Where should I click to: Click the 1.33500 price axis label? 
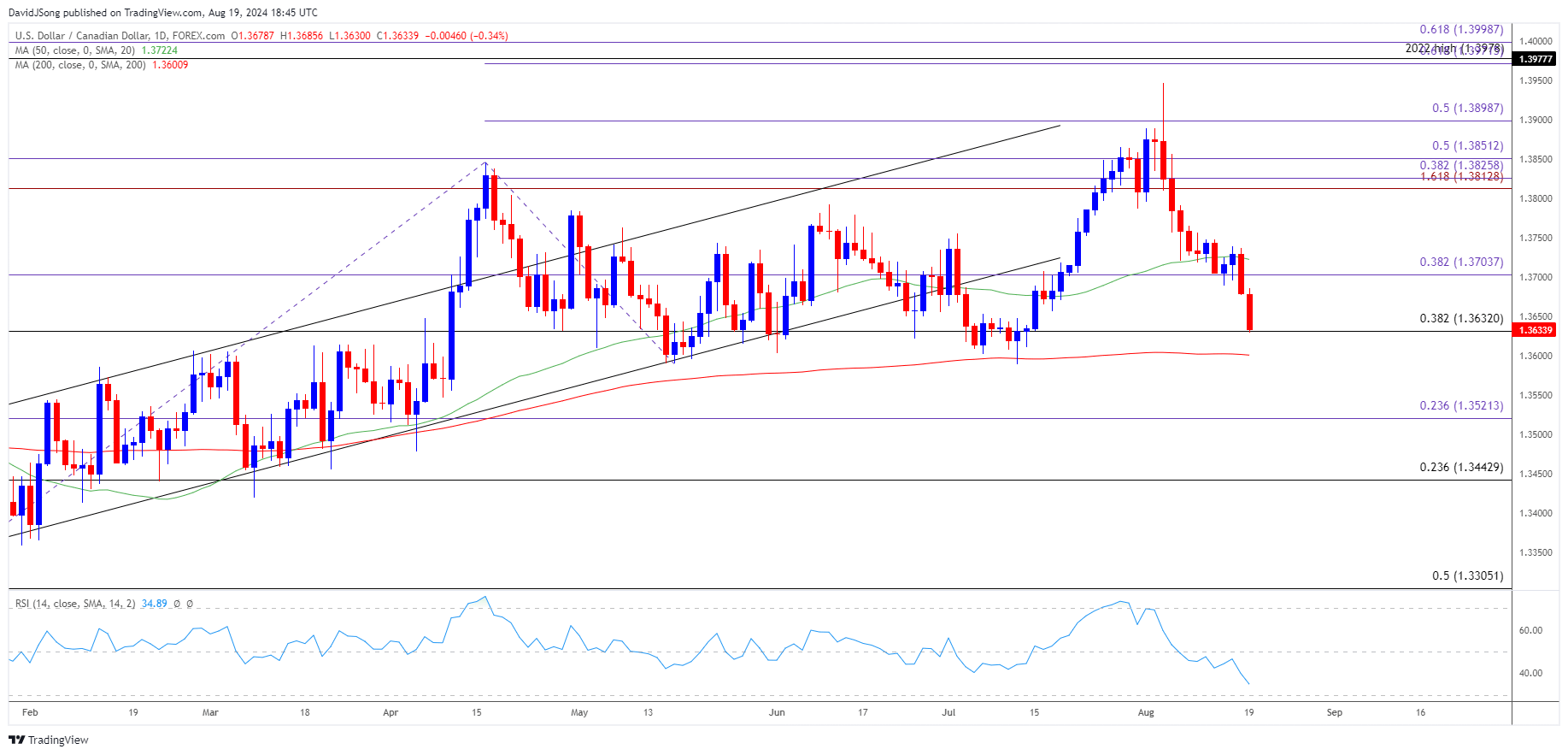click(1536, 552)
